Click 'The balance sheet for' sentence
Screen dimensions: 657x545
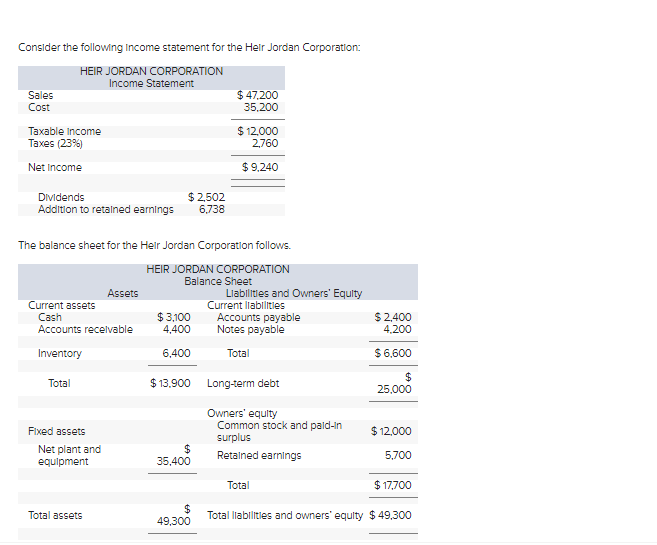(155, 245)
